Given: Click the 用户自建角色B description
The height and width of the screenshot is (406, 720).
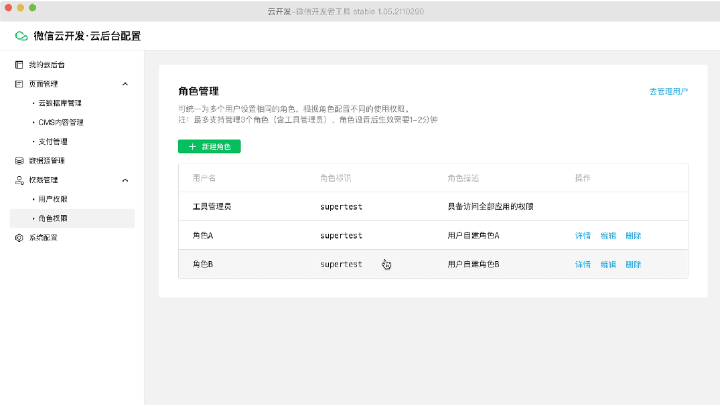Looking at the screenshot, I should [473, 265].
